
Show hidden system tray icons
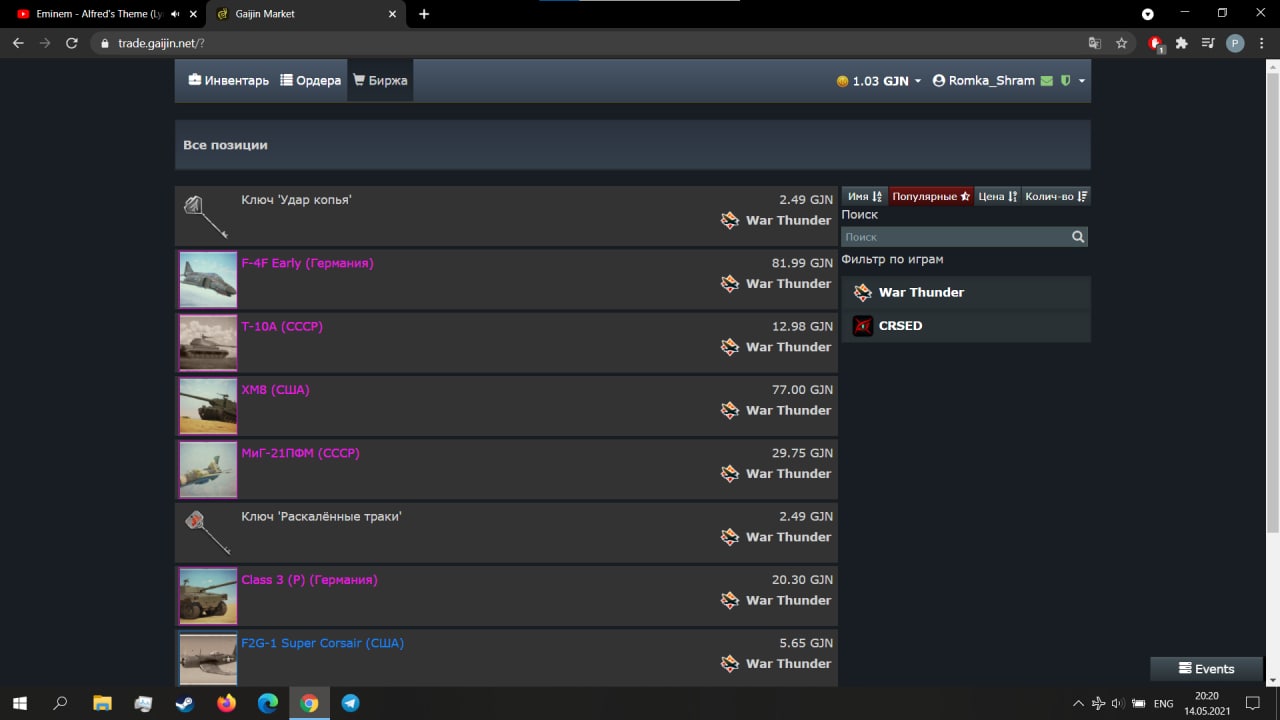click(1078, 703)
